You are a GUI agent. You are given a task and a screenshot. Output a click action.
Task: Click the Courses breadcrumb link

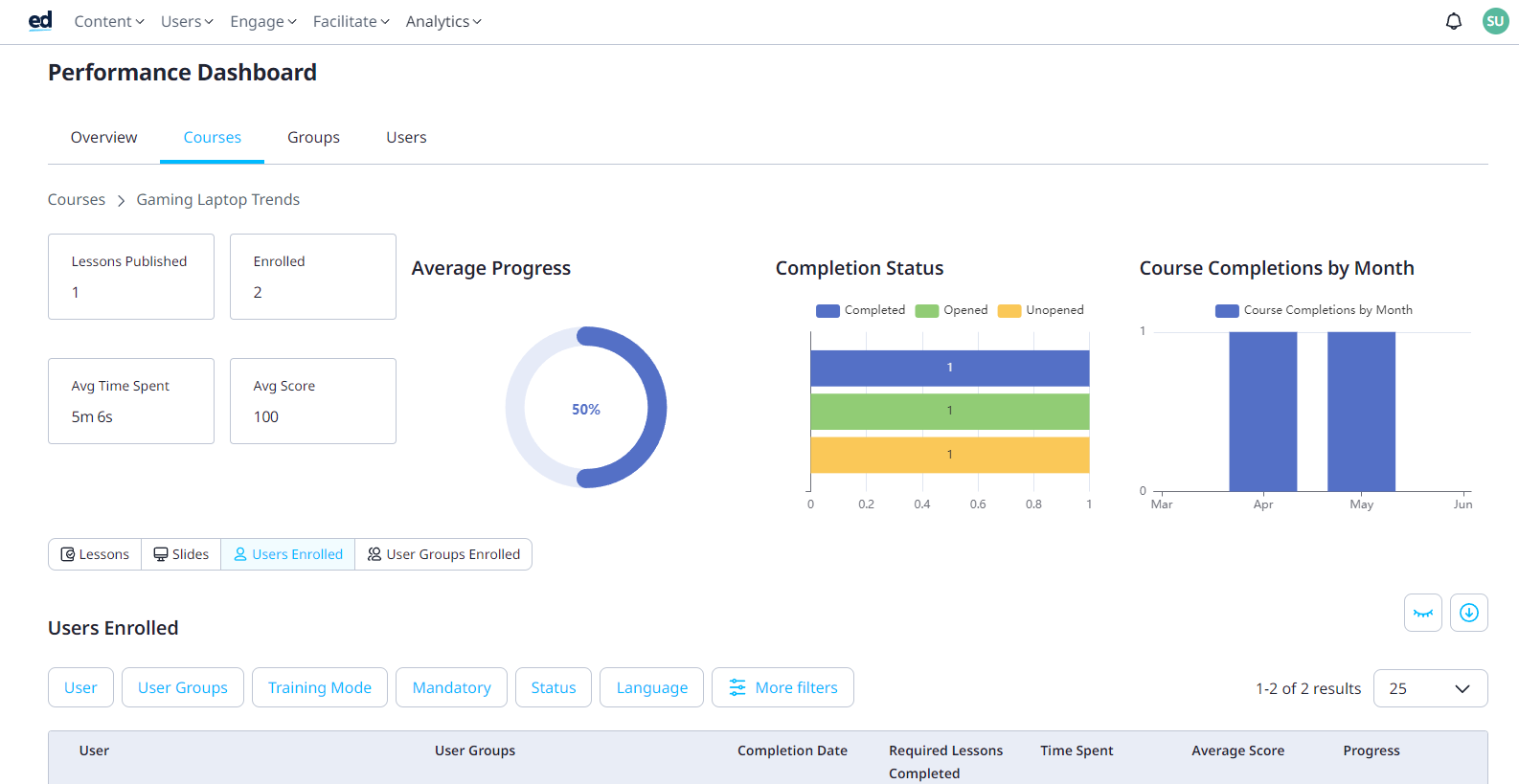[x=77, y=199]
